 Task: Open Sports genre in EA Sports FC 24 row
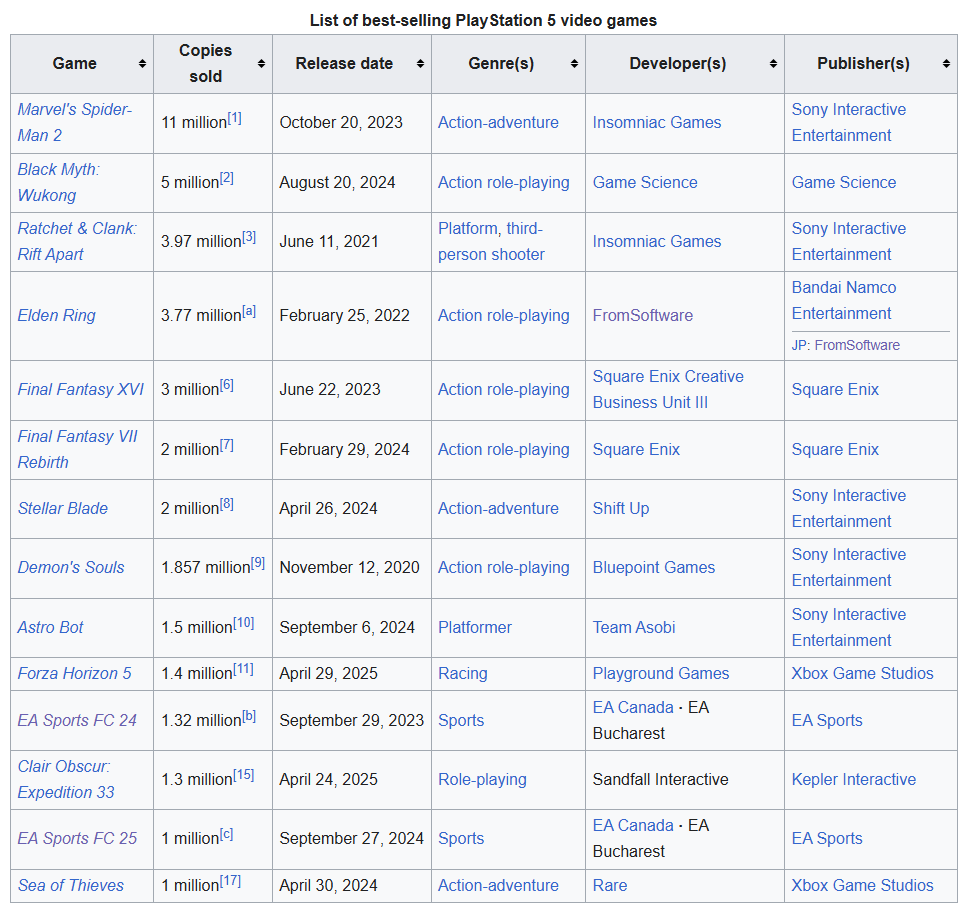tap(461, 720)
